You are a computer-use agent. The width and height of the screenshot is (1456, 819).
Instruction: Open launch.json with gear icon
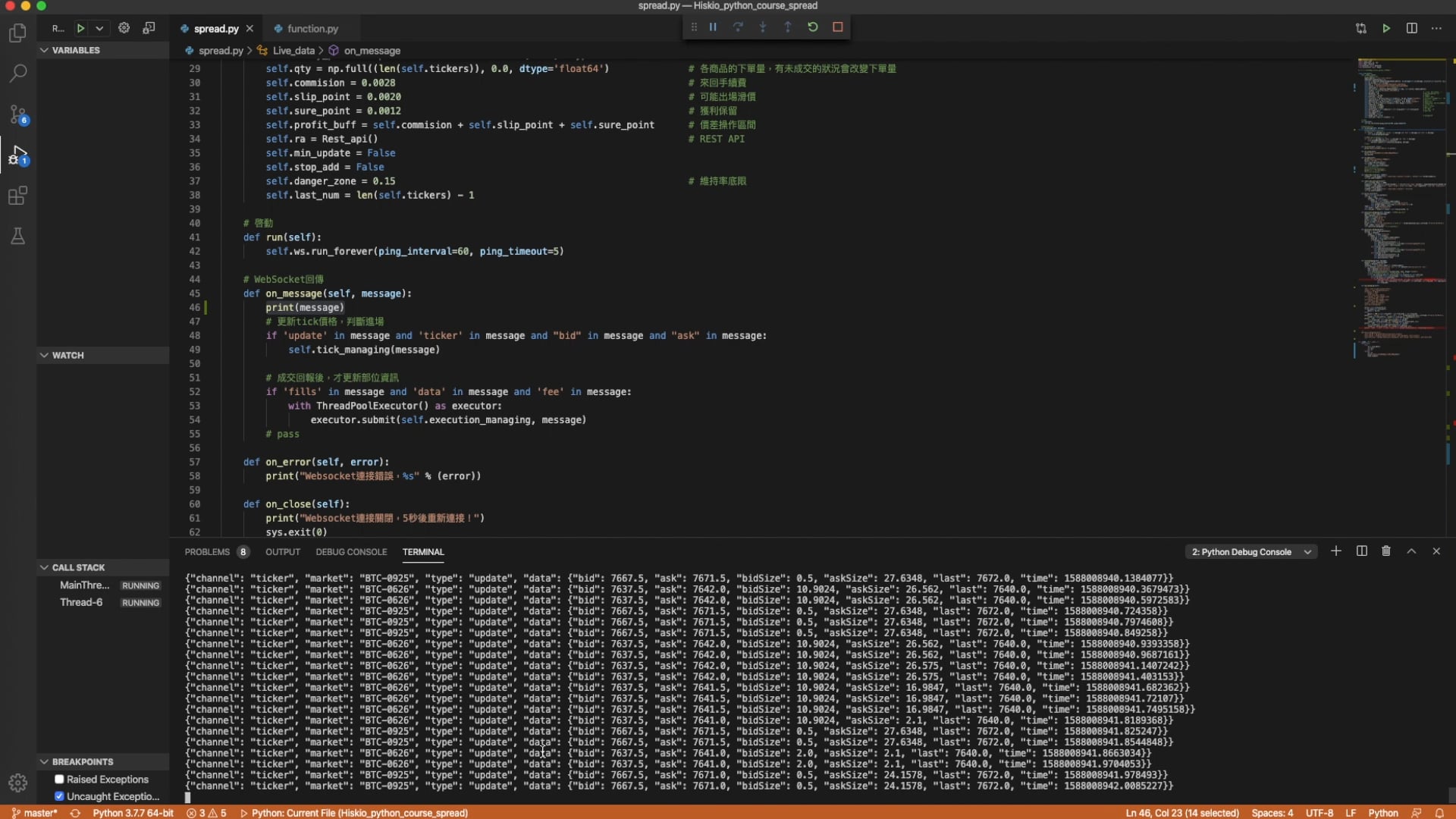(124, 28)
